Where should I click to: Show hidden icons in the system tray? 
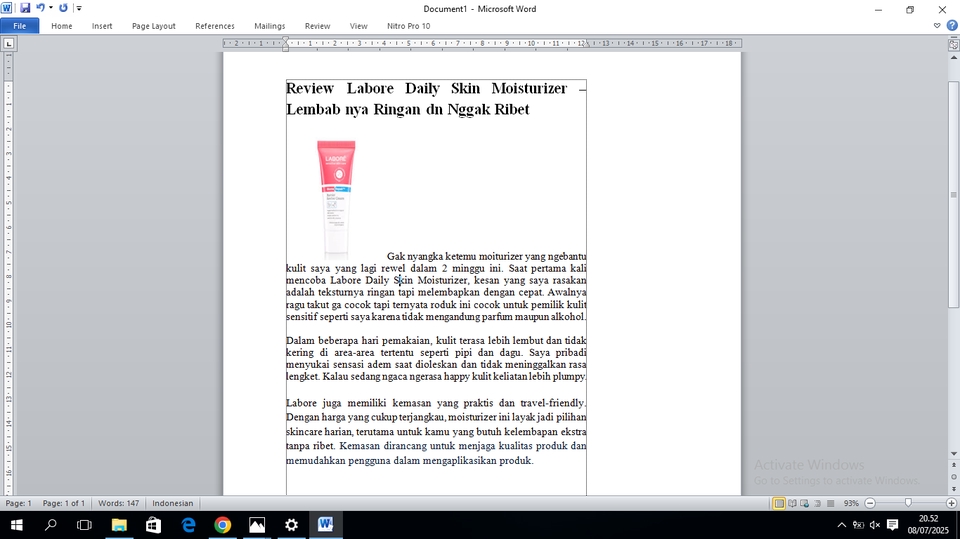pyautogui.click(x=841, y=525)
